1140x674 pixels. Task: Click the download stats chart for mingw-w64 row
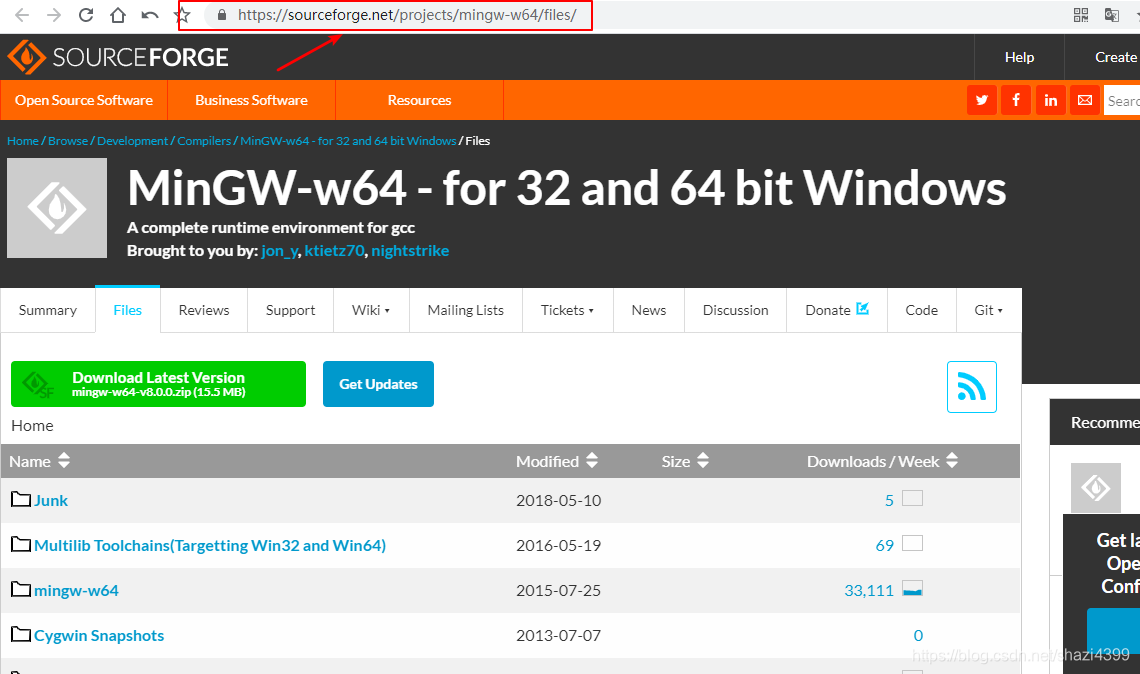[912, 588]
